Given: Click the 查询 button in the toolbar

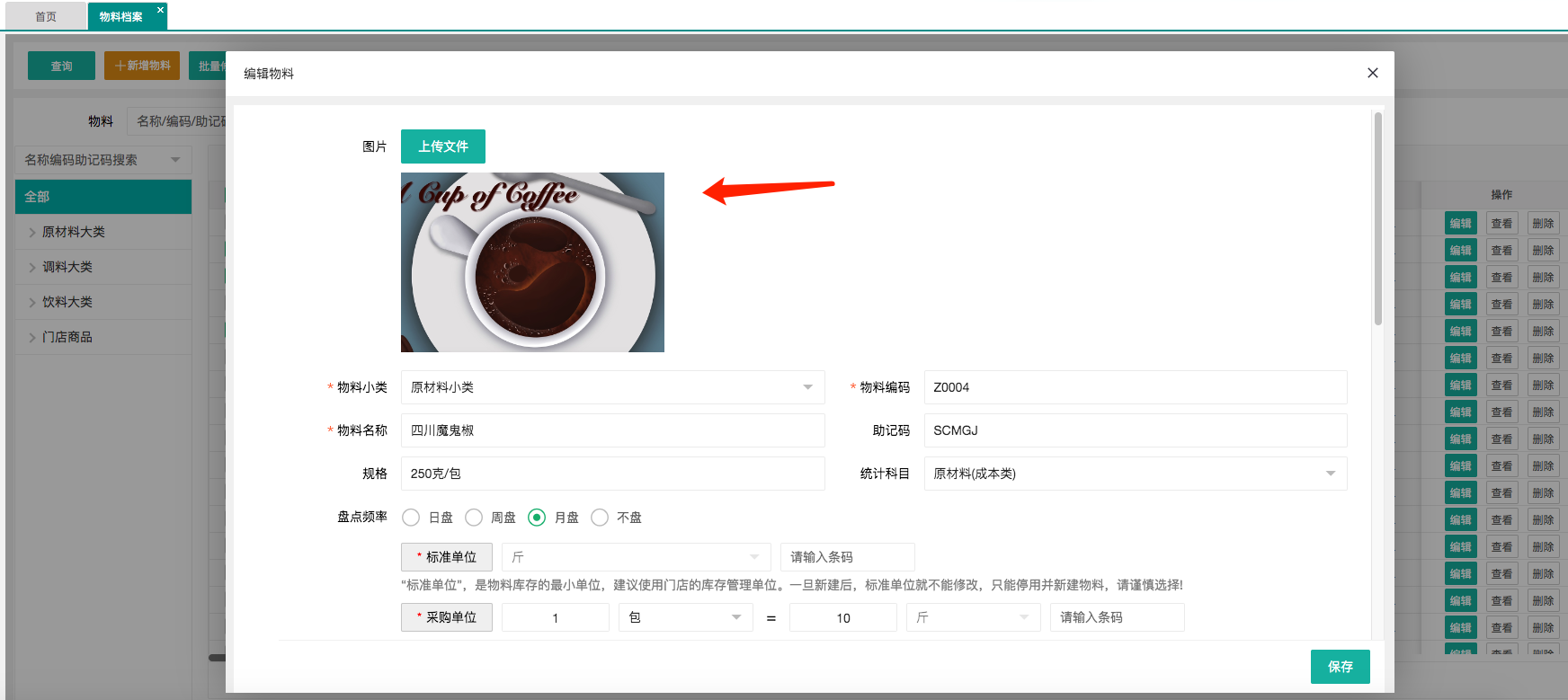Looking at the screenshot, I should click(x=61, y=66).
